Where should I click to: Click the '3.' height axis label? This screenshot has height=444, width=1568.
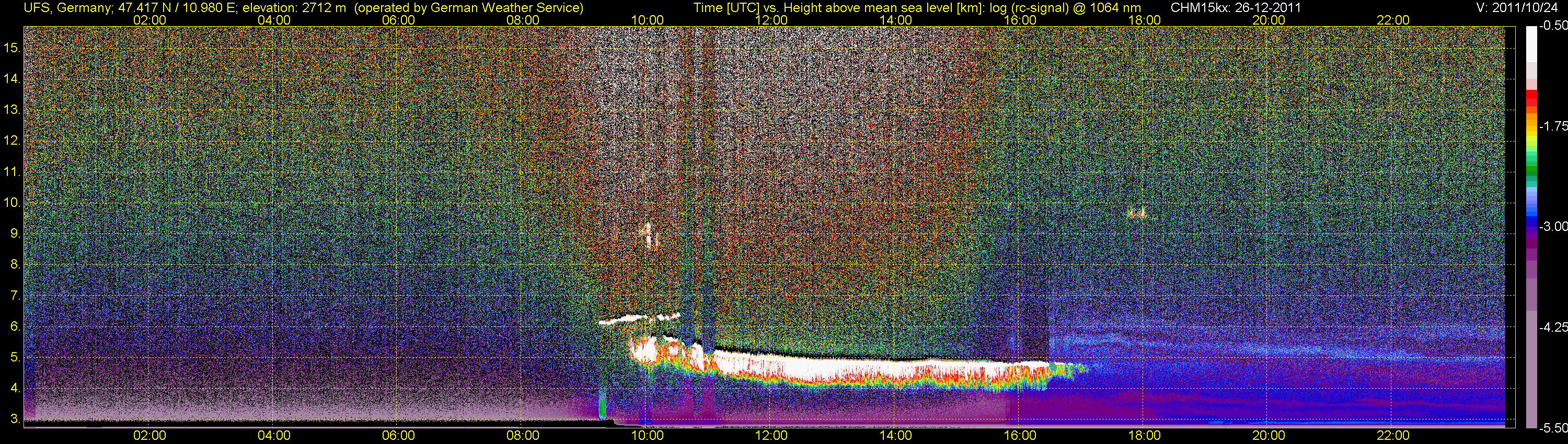tap(16, 419)
